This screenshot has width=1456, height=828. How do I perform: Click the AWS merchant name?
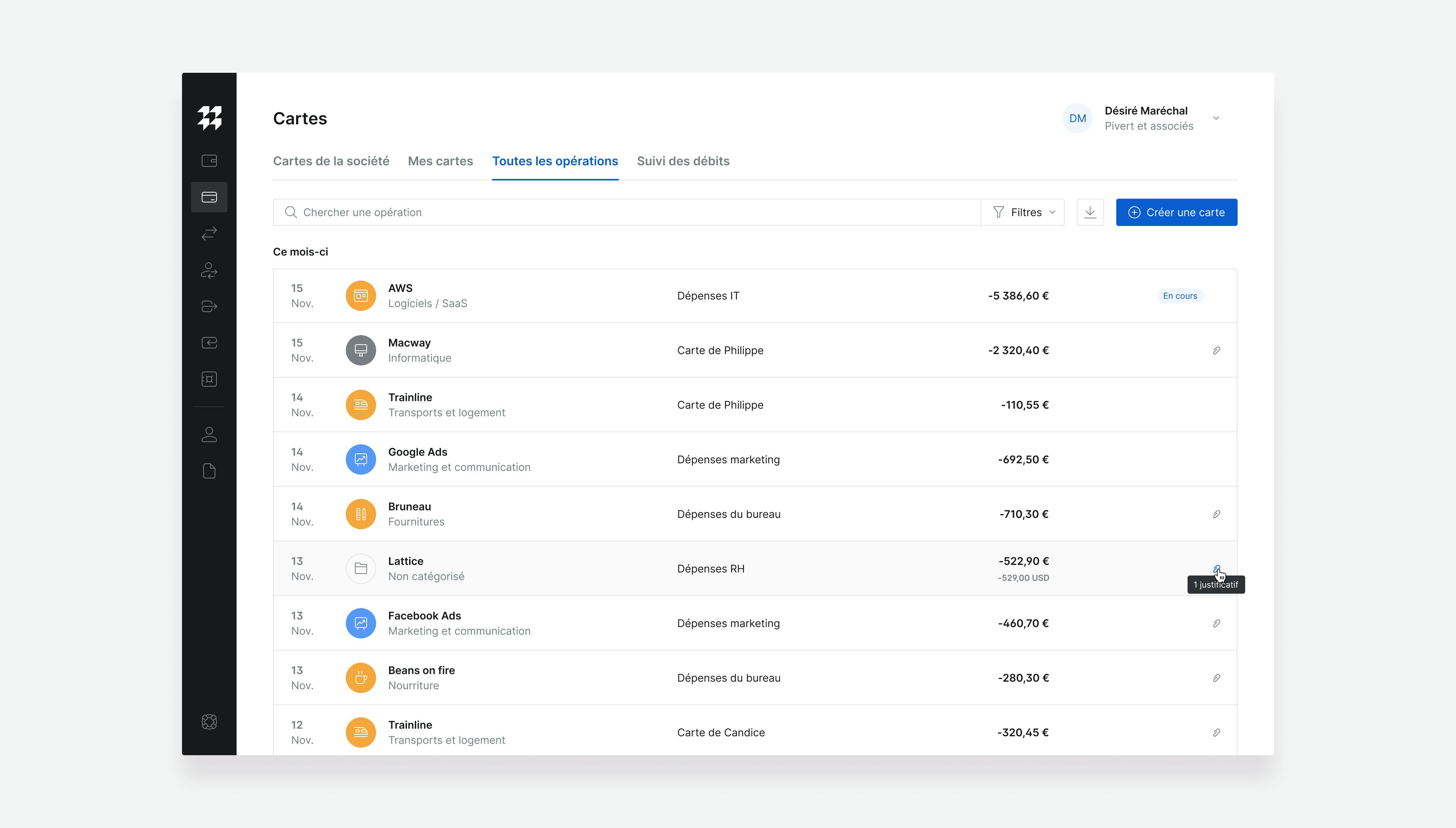tap(400, 288)
